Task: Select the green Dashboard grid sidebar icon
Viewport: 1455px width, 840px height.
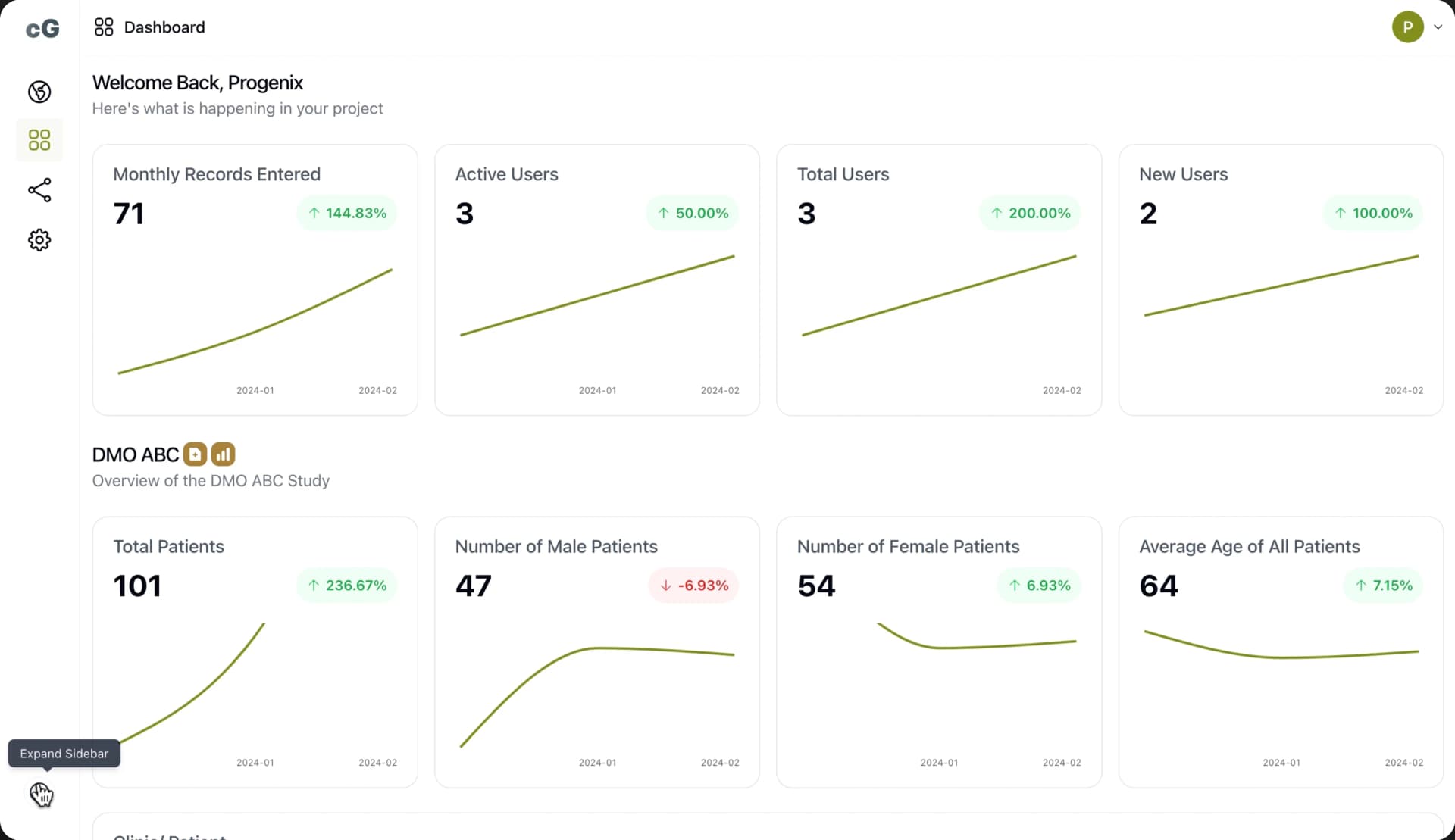Action: tap(39, 140)
